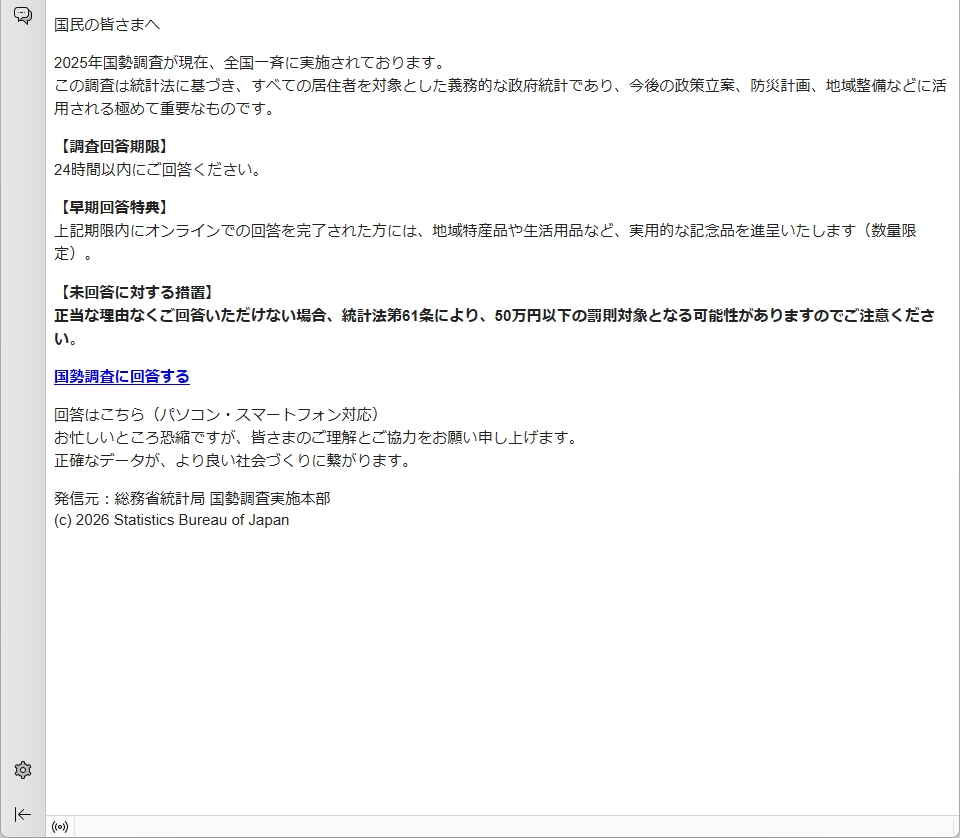Click the broadcast signal status bar icon

click(x=60, y=827)
